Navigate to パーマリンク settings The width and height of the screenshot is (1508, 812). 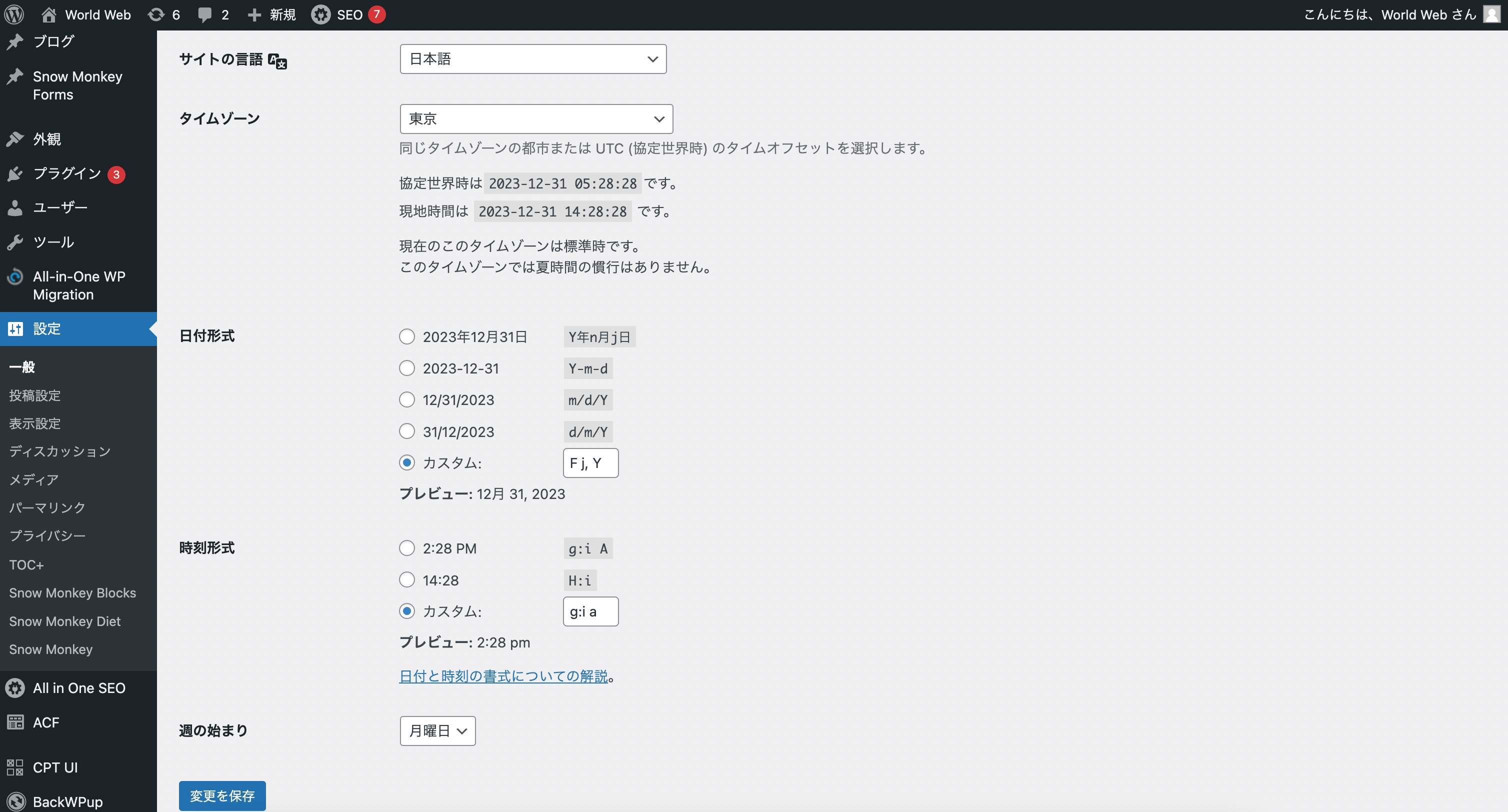(x=47, y=508)
